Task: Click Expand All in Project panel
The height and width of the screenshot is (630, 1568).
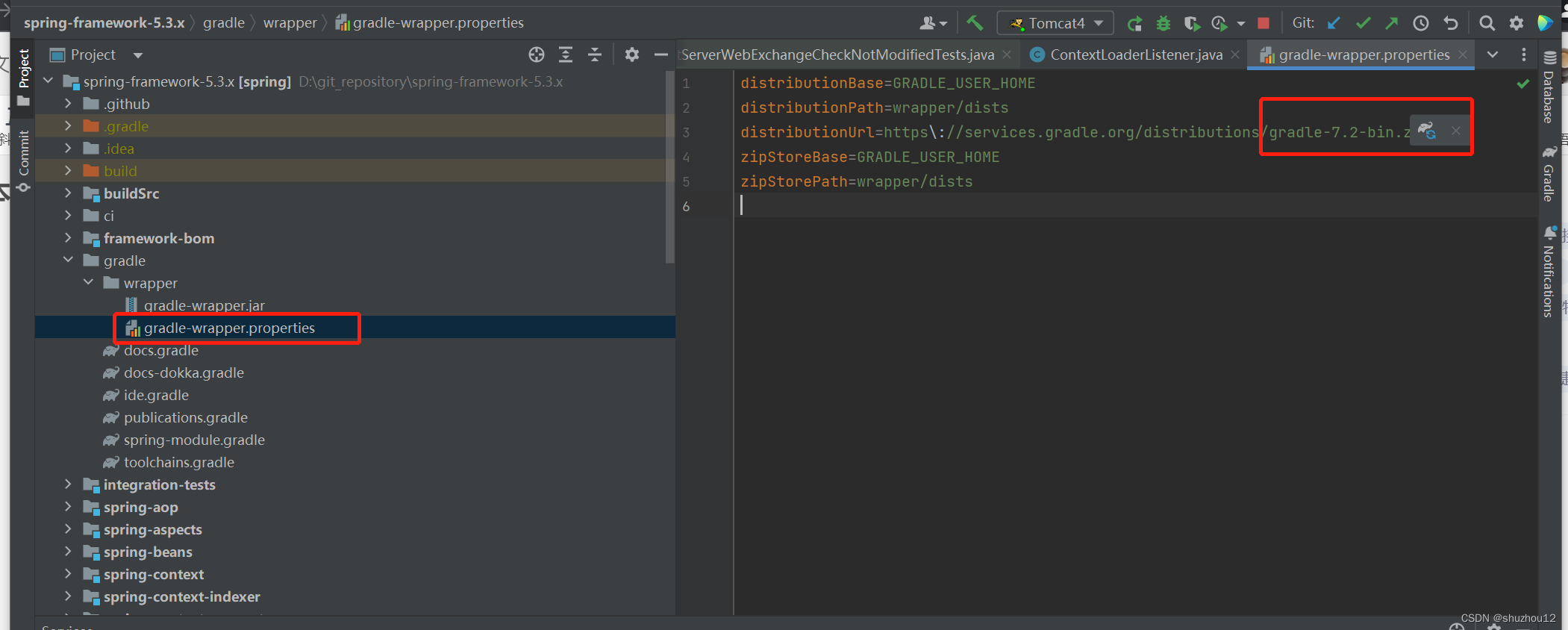Action: click(566, 54)
